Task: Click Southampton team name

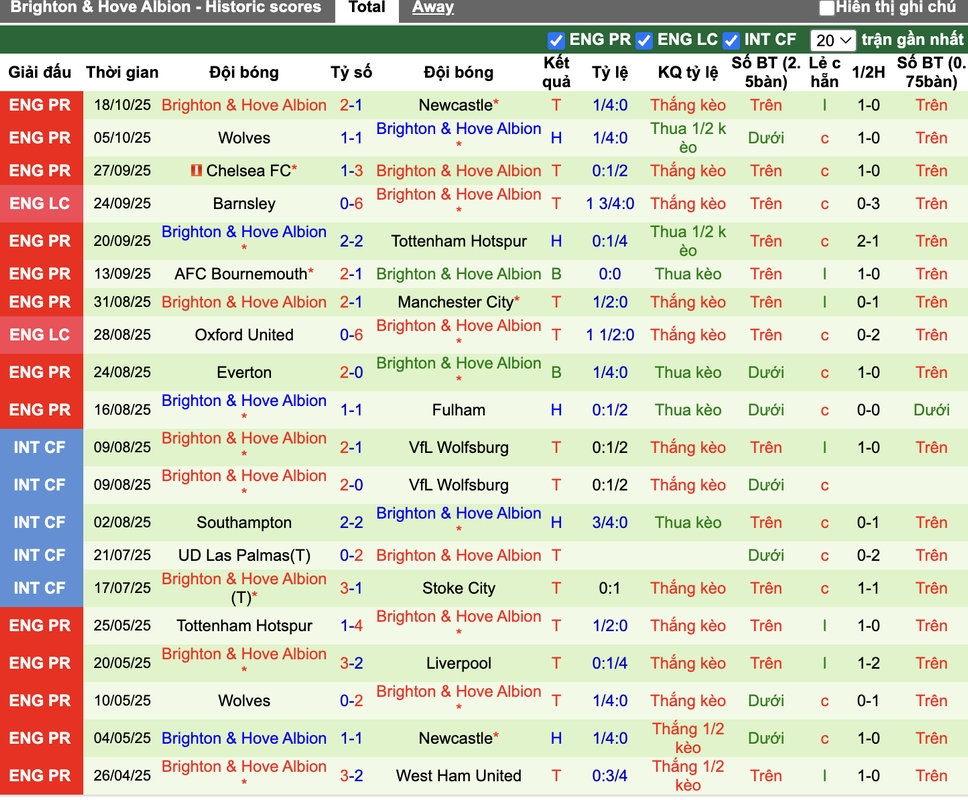Action: click(244, 523)
